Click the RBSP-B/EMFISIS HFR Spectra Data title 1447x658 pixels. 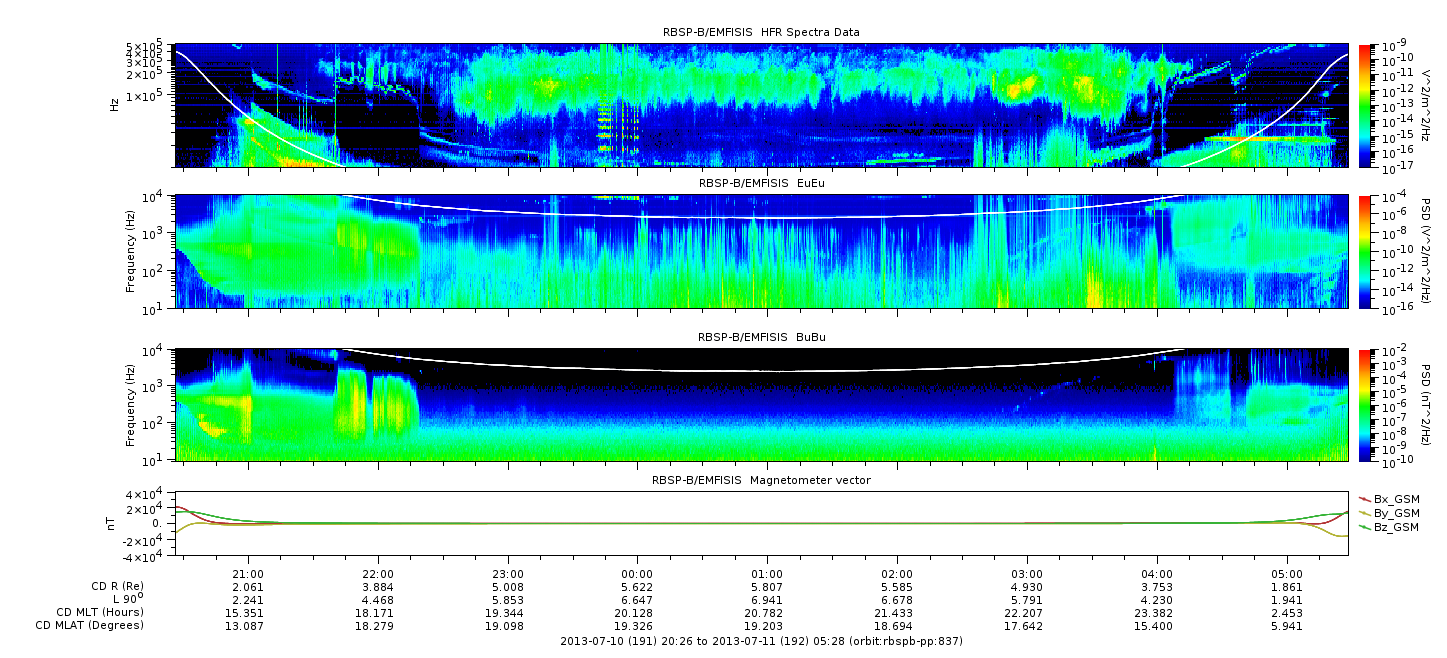760,32
